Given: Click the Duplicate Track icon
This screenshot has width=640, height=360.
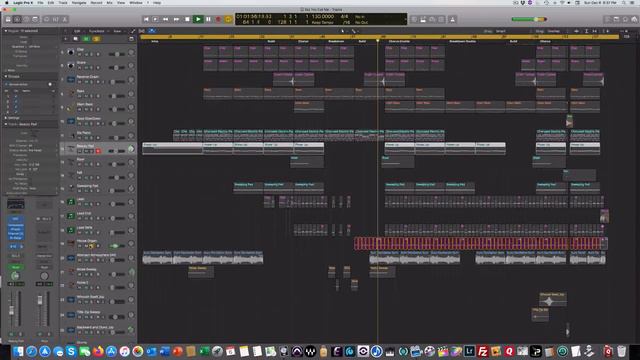Looking at the screenshot, I should [x=76, y=39].
